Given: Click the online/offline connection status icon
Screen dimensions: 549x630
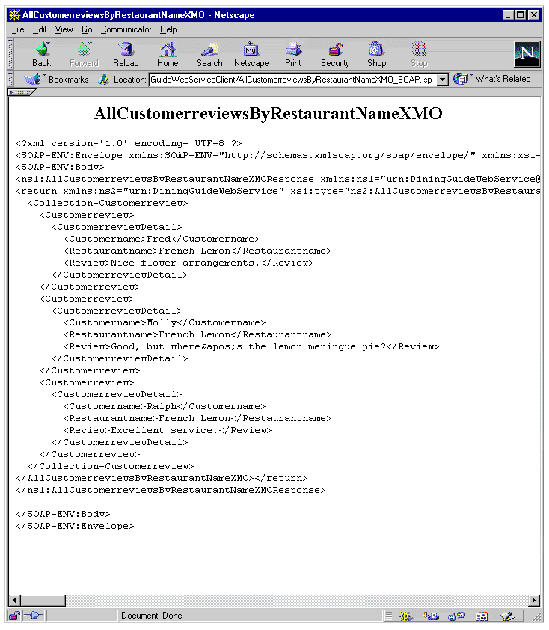Looking at the screenshot, I should (x=33, y=616).
